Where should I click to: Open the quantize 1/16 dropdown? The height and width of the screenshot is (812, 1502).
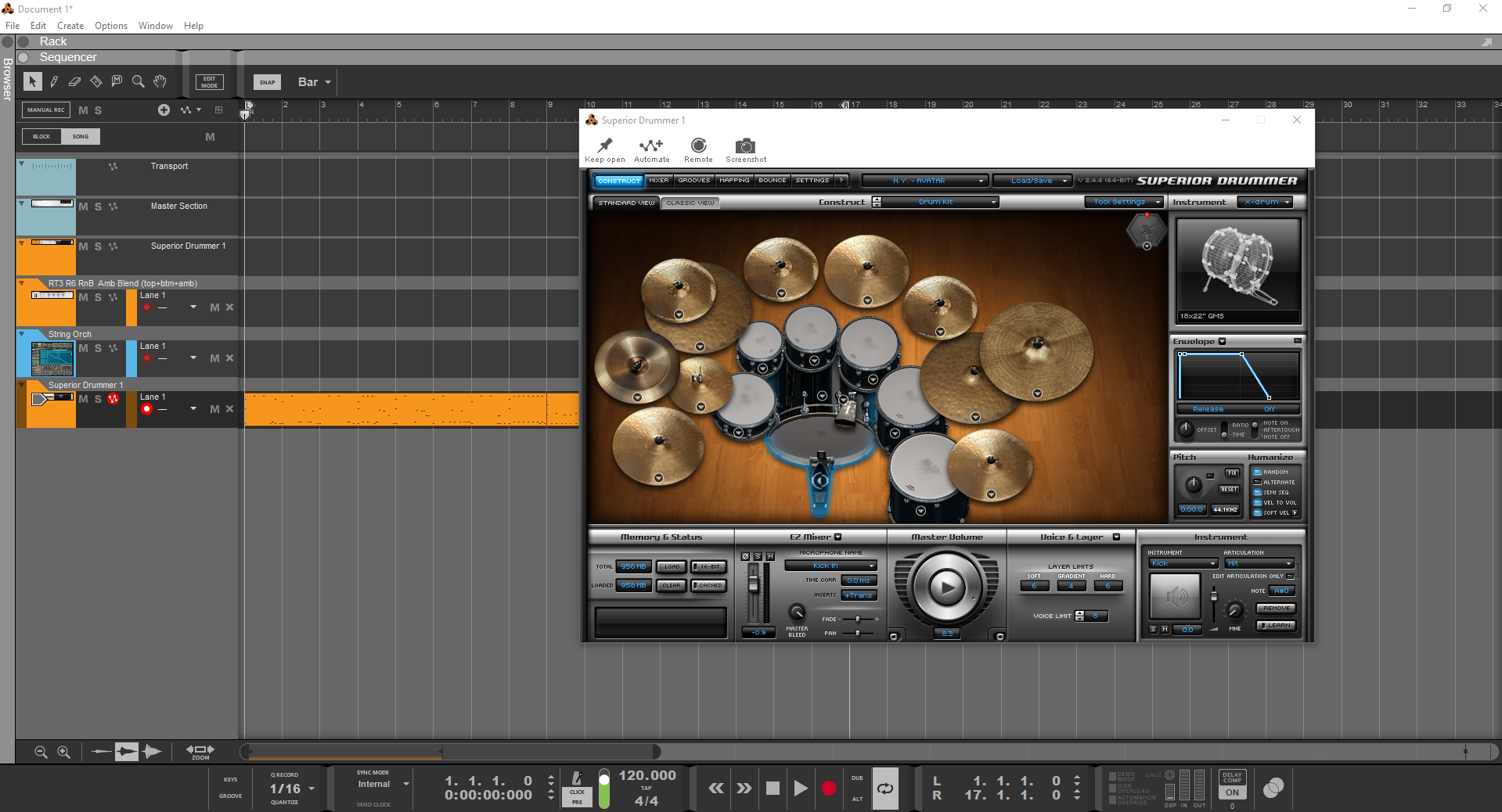pyautogui.click(x=292, y=789)
